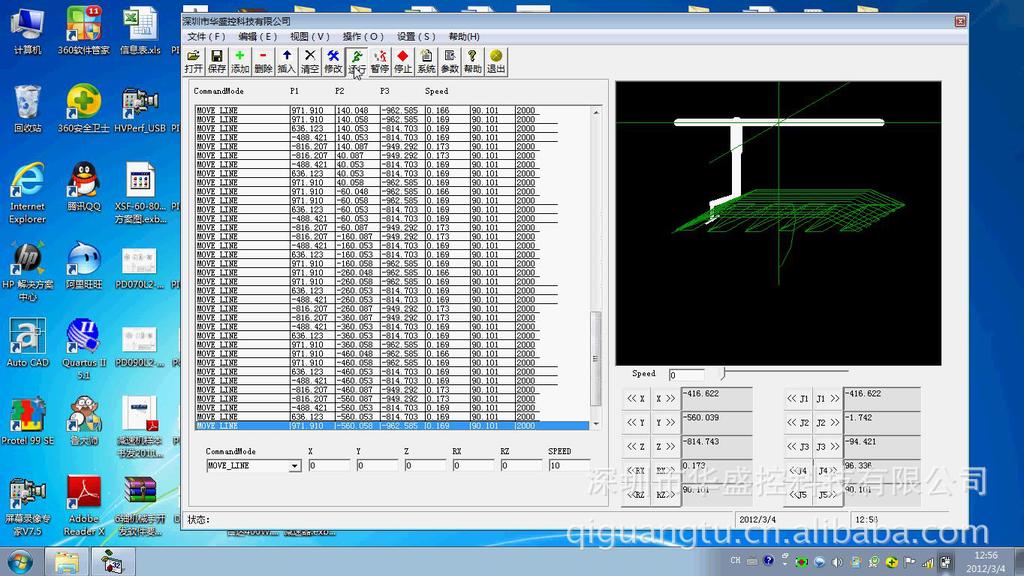Start the program with 运行 (Run) icon
The width and height of the screenshot is (1024, 576).
coord(357,61)
